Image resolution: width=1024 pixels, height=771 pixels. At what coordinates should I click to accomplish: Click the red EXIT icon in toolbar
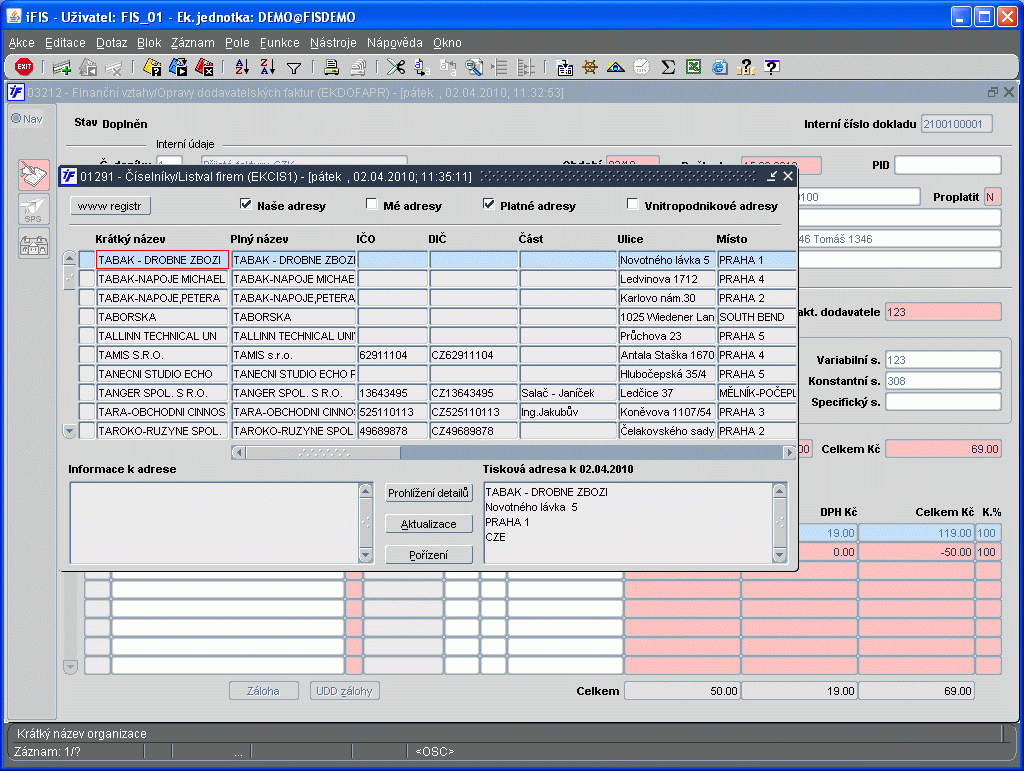pyautogui.click(x=24, y=67)
